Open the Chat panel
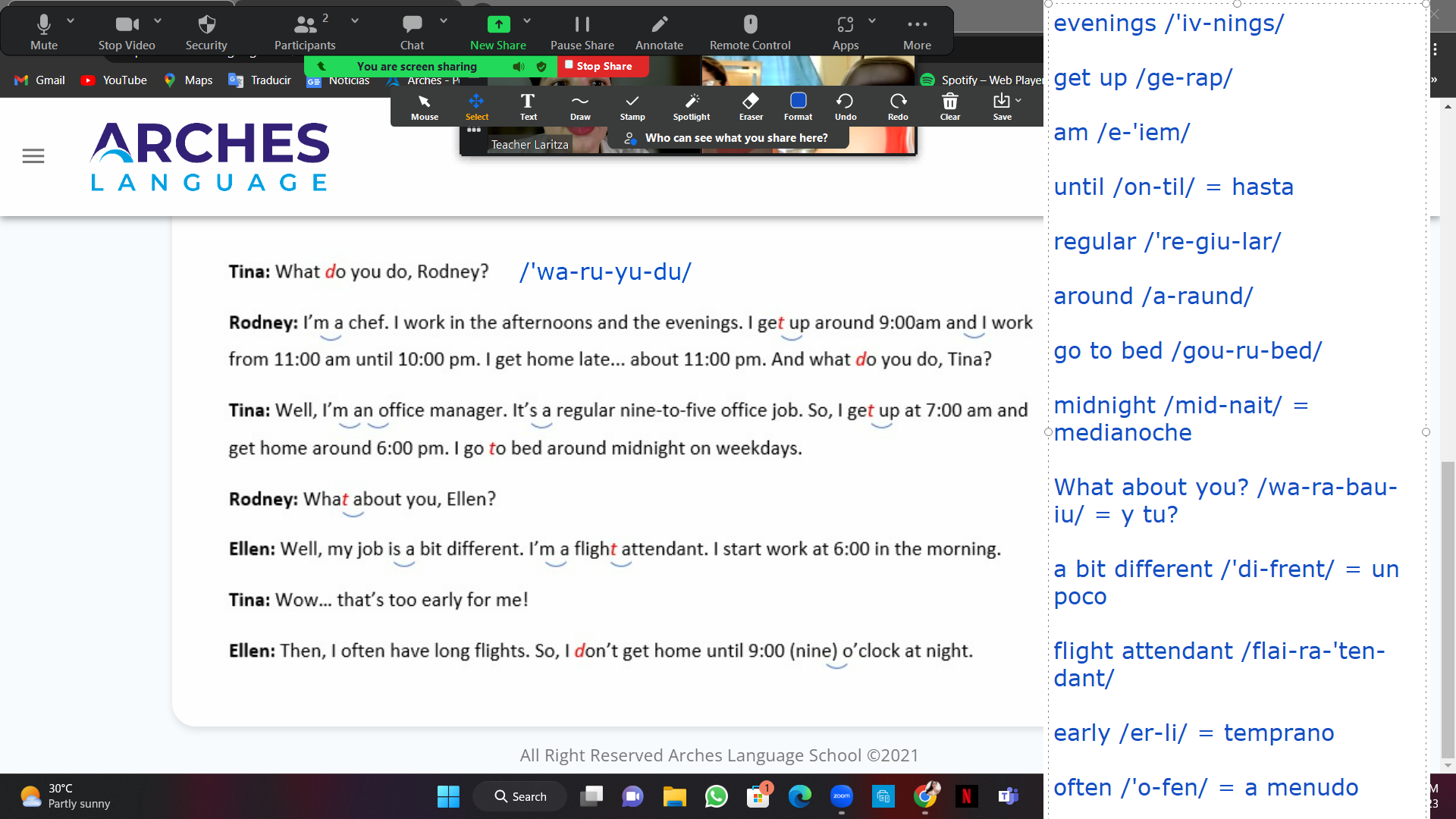Screen dimensions: 1456x819 [x=413, y=32]
